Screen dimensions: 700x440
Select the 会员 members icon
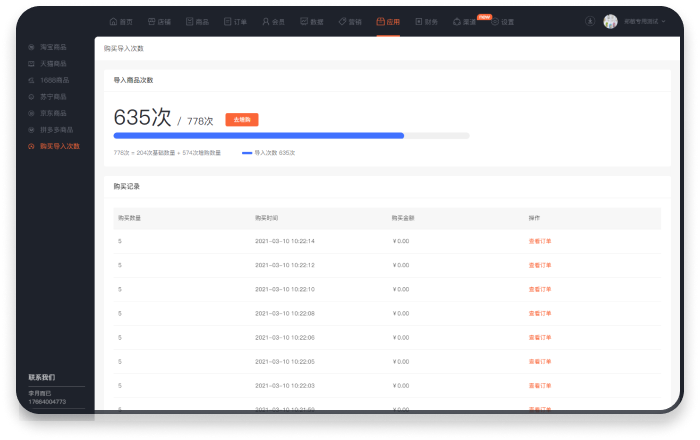pos(266,21)
